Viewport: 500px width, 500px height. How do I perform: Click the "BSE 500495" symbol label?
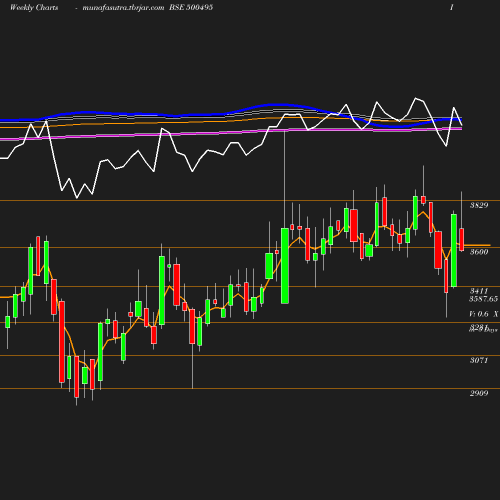click(x=191, y=8)
